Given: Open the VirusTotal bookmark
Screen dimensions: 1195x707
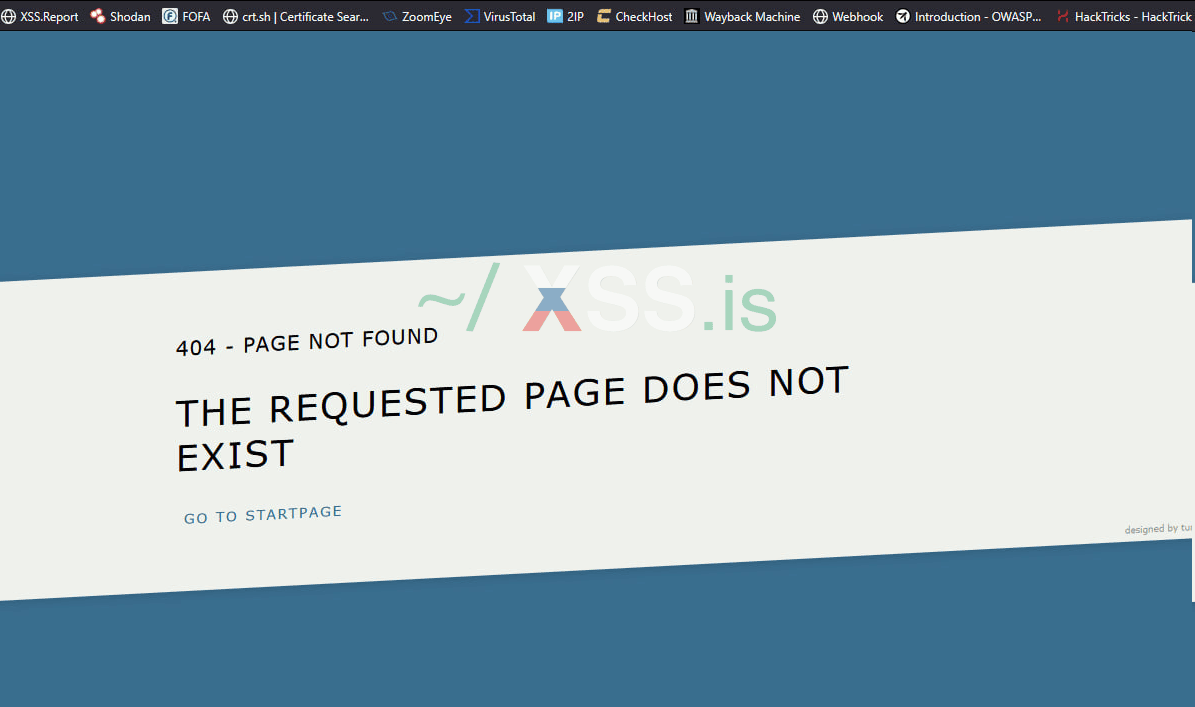Looking at the screenshot, I should pyautogui.click(x=500, y=16).
